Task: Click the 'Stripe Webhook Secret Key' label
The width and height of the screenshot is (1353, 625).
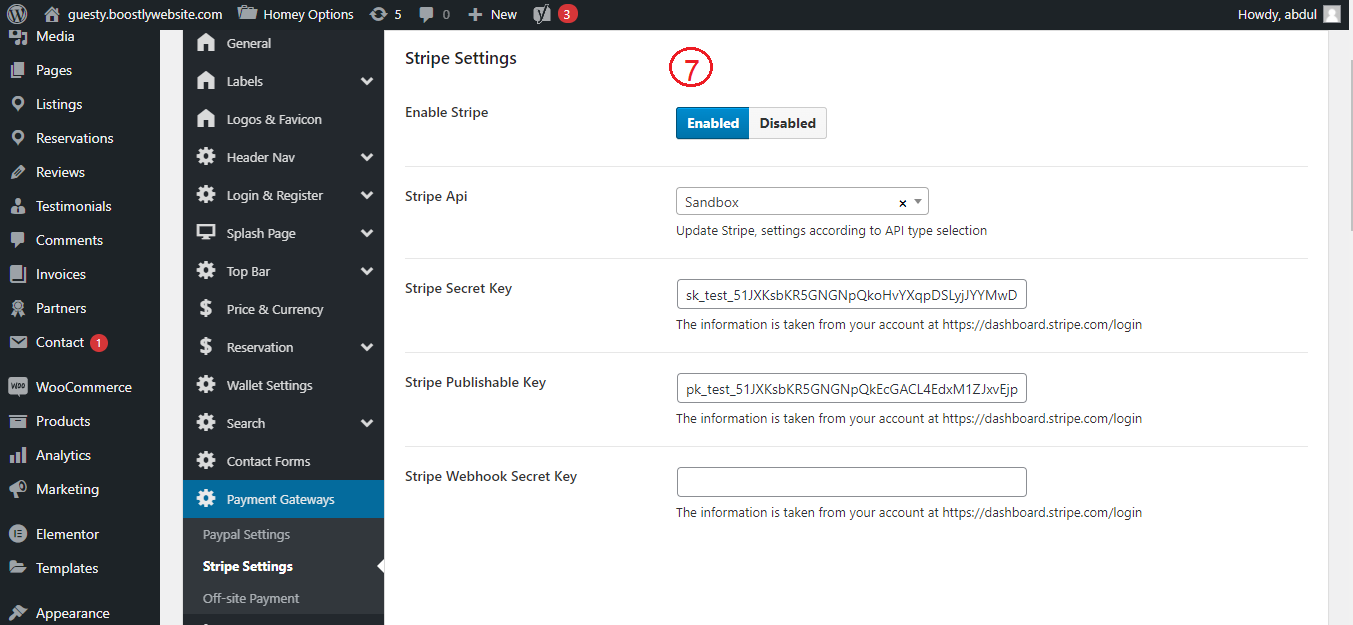Action: [491, 476]
